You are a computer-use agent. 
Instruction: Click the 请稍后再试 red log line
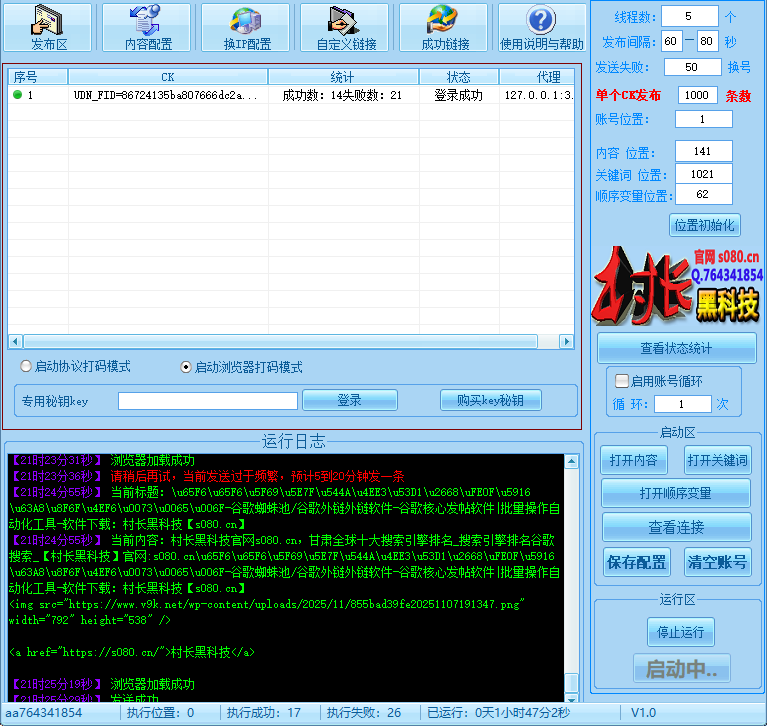(x=257, y=476)
